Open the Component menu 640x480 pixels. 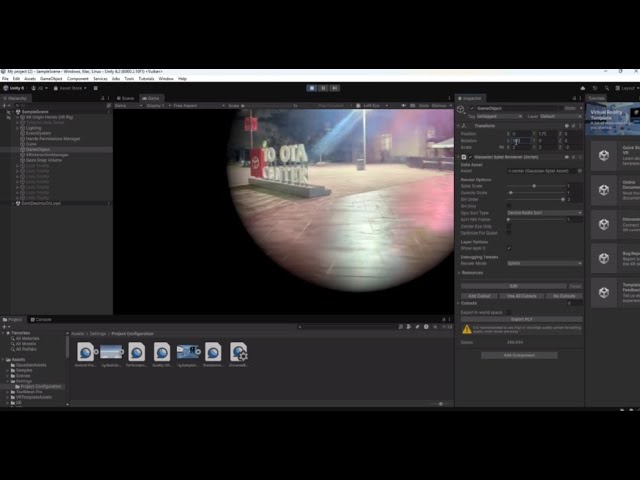[x=78, y=79]
